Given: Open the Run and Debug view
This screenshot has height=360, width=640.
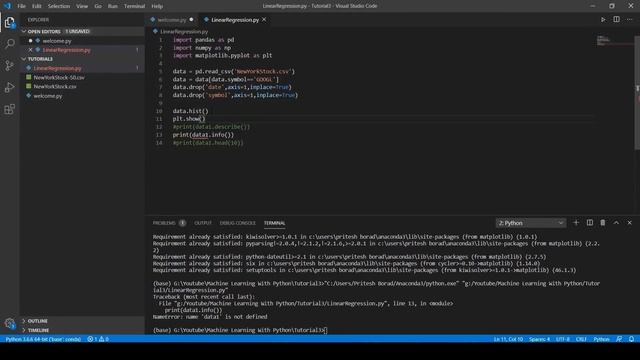Looking at the screenshot, I should 9,87.
